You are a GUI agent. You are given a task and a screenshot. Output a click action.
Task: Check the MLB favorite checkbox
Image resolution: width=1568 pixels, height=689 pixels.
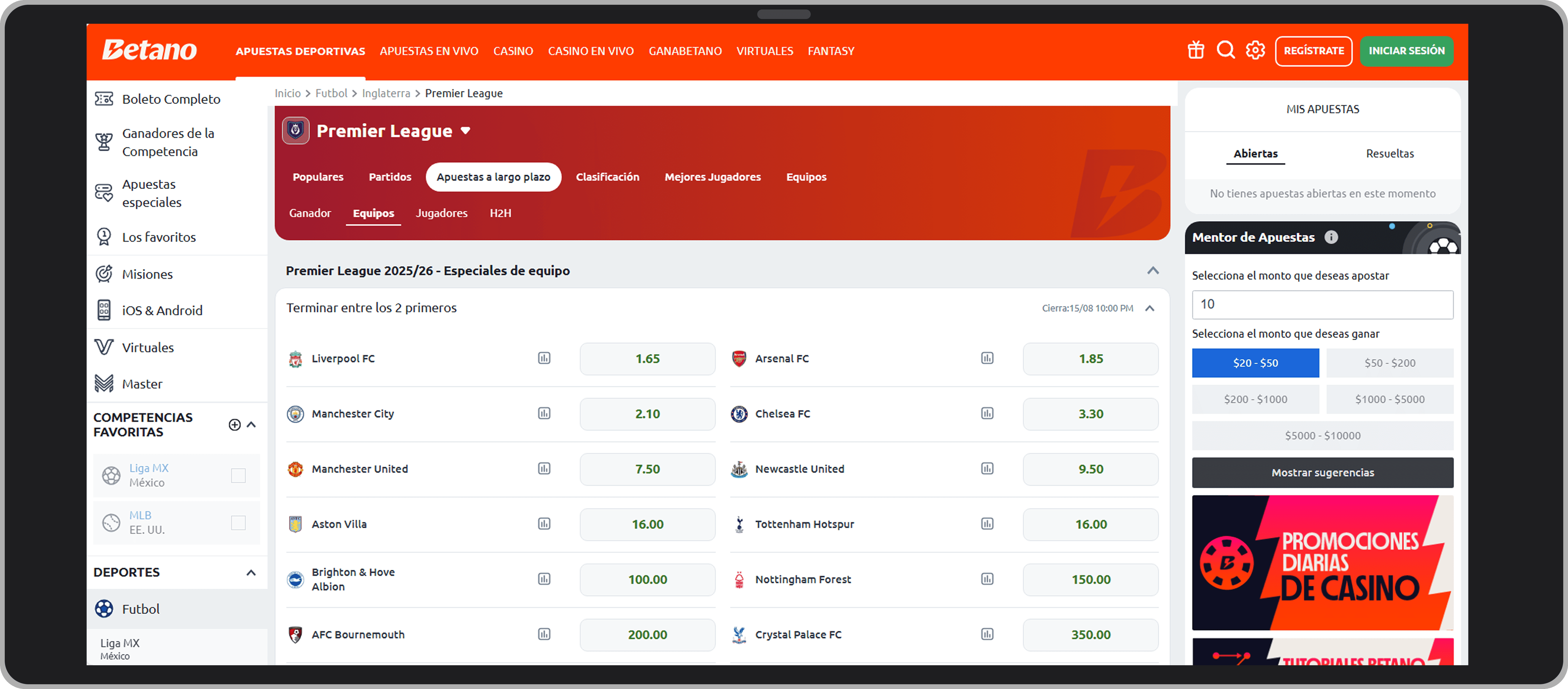[x=238, y=522]
